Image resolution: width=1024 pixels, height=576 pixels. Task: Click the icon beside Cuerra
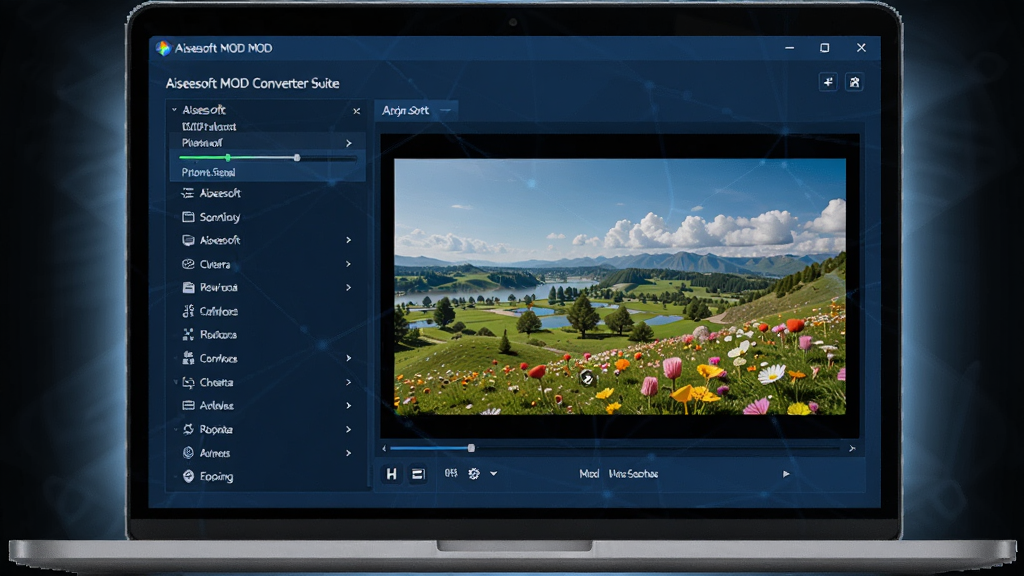point(188,264)
